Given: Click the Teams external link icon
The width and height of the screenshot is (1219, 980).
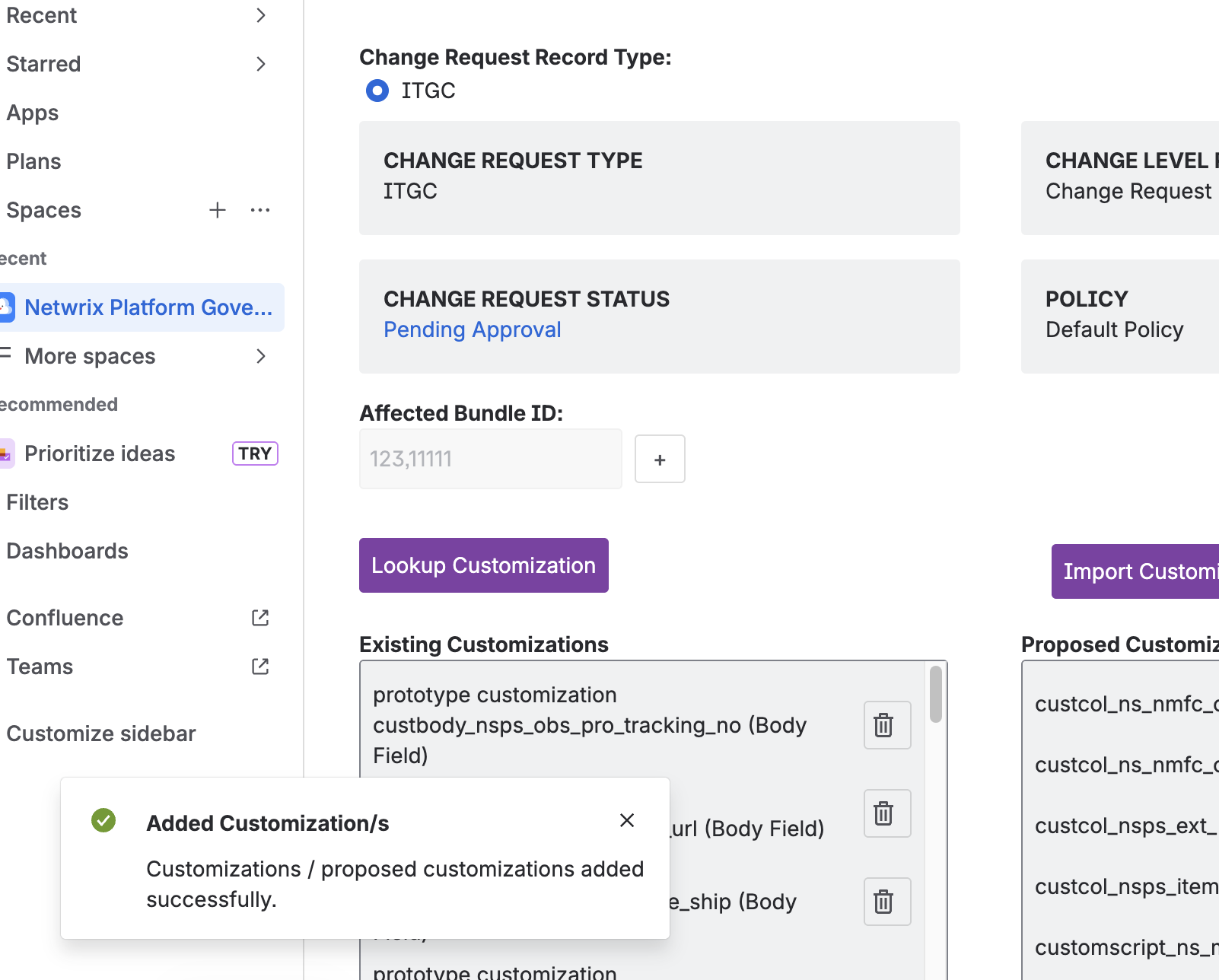Looking at the screenshot, I should click(259, 667).
